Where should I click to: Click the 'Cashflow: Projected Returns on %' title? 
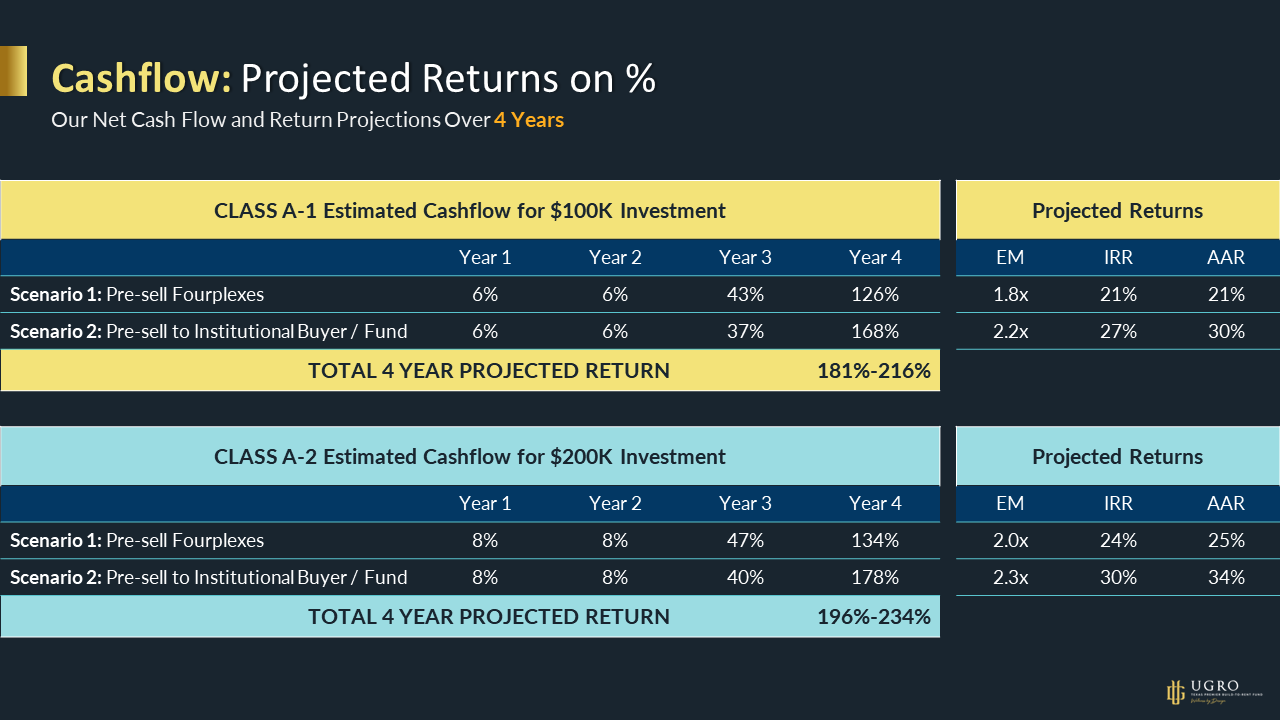[353, 79]
